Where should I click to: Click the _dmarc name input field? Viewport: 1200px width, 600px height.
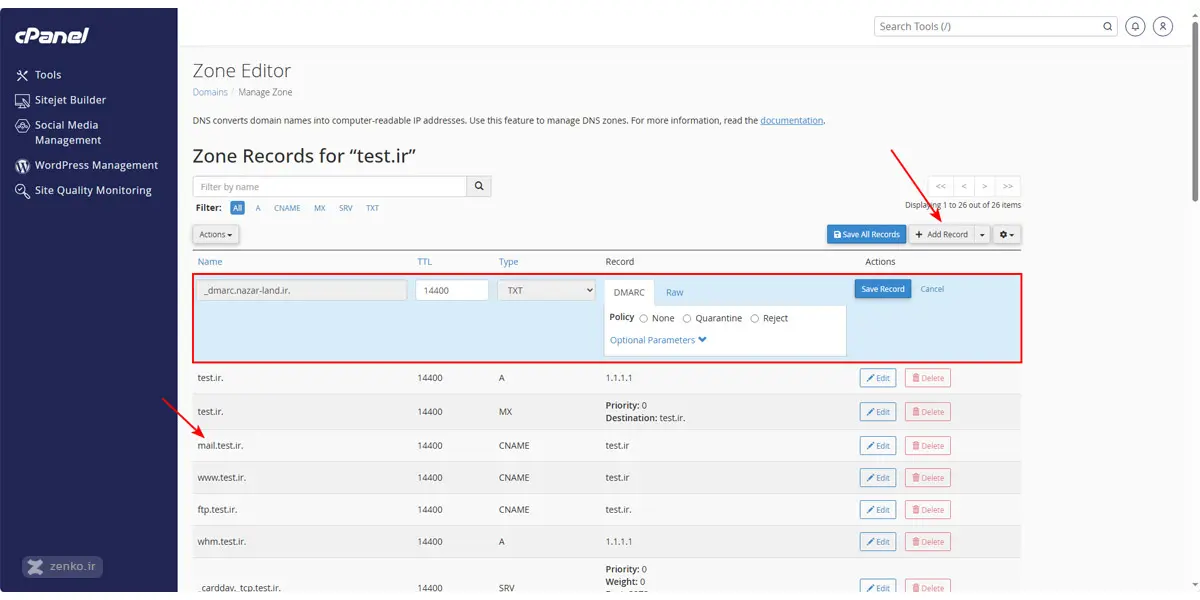pos(302,290)
